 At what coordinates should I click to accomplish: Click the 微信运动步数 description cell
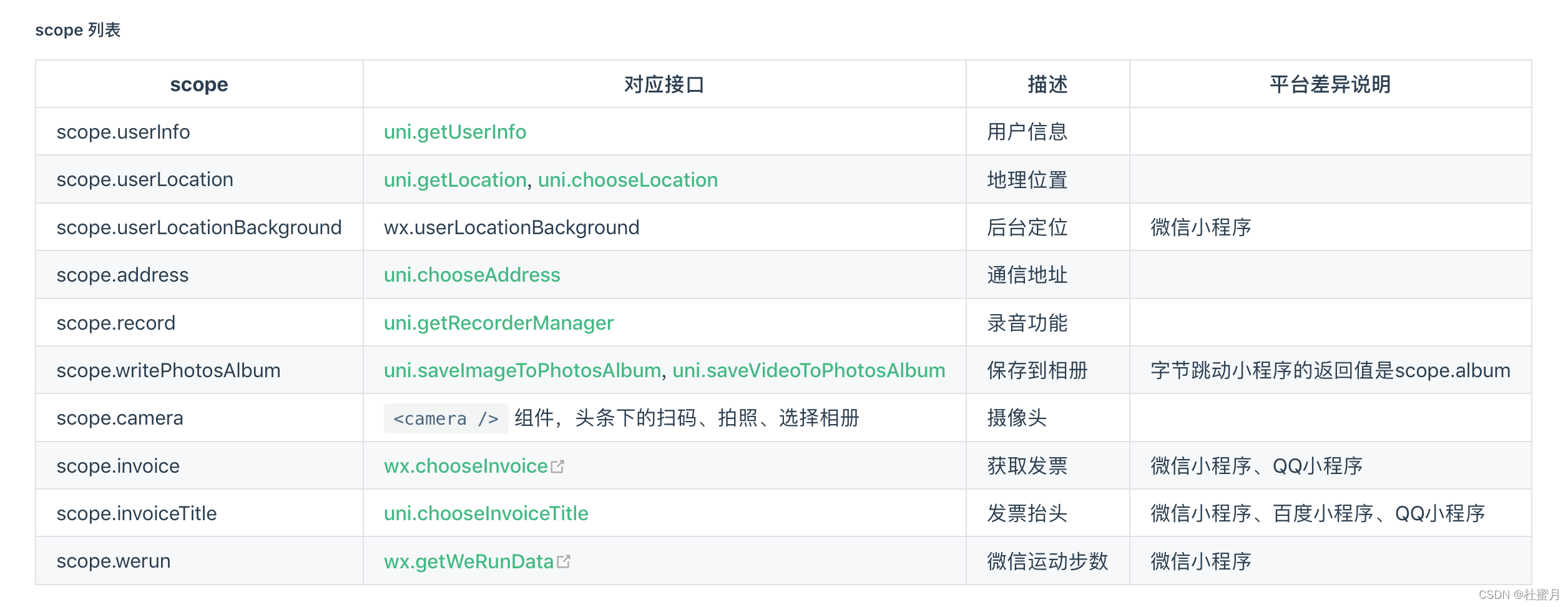tap(1047, 561)
